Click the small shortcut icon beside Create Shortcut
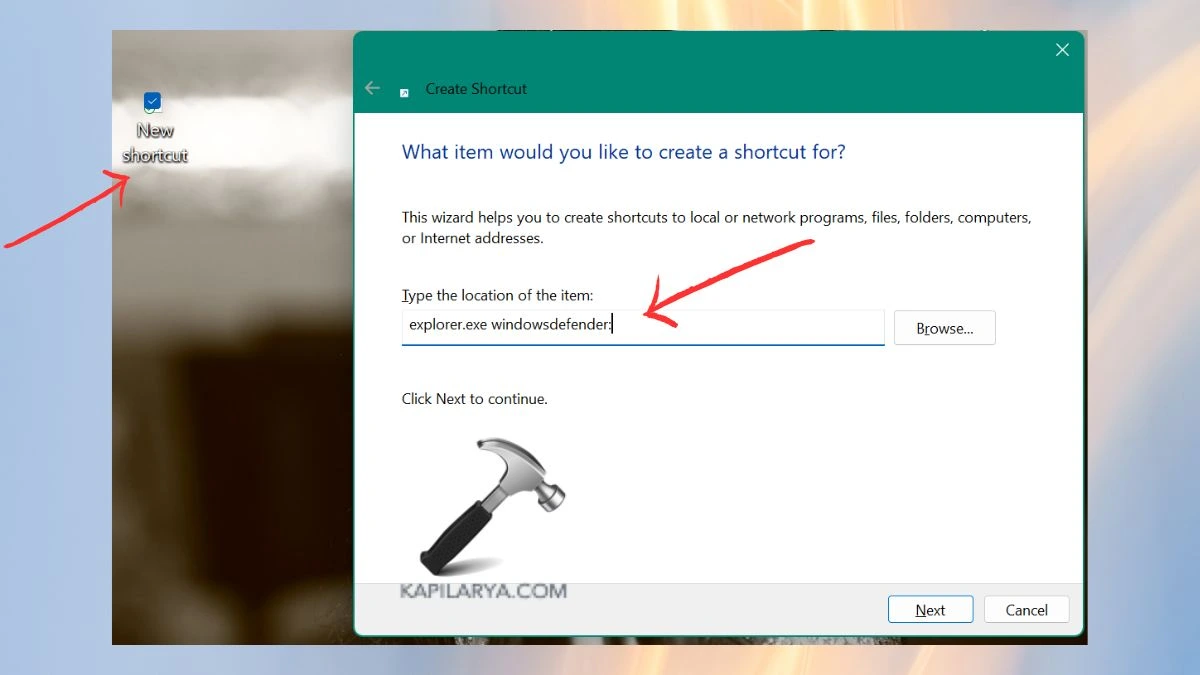The image size is (1200, 675). click(x=404, y=91)
